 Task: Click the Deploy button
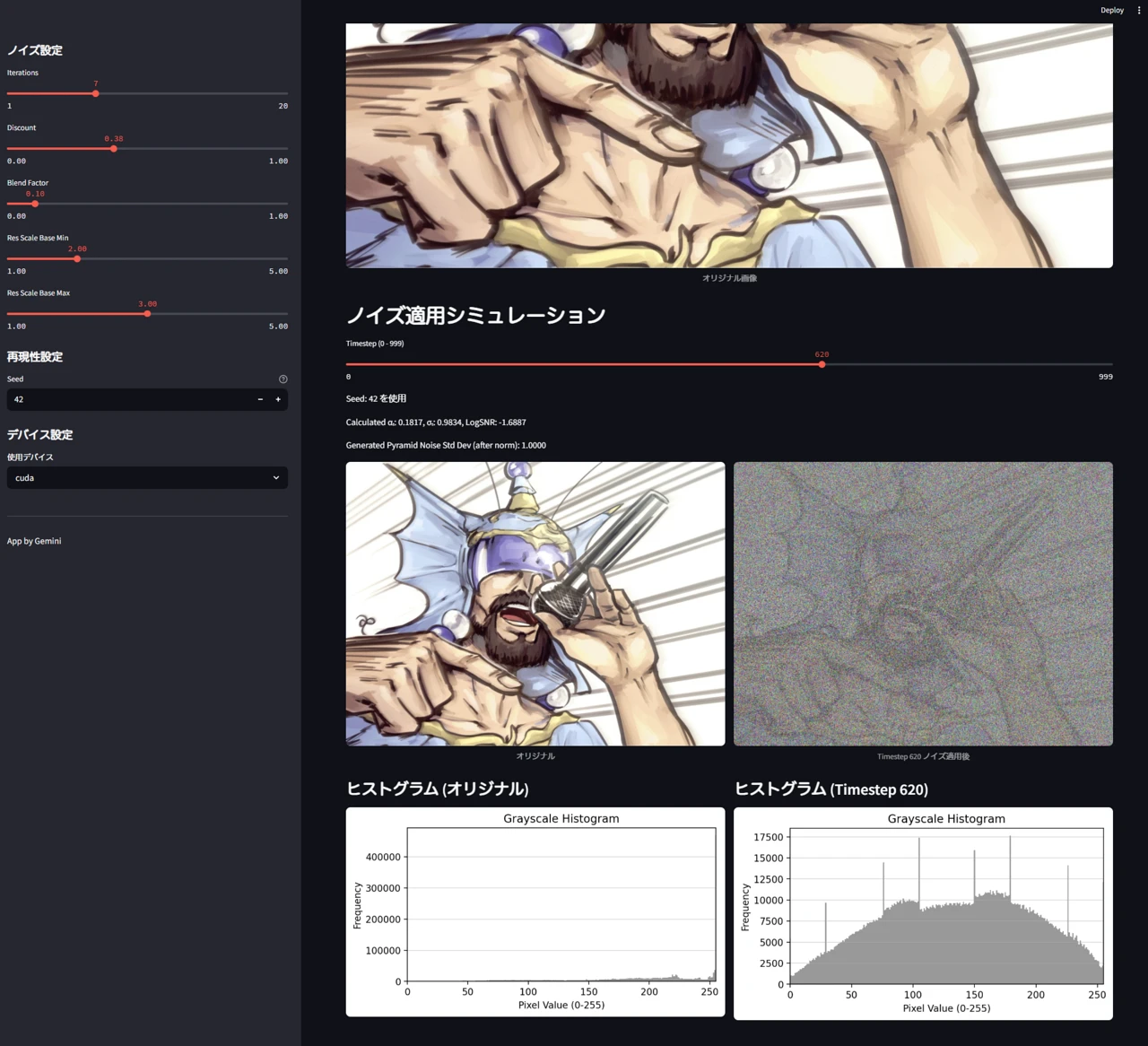point(1111,11)
